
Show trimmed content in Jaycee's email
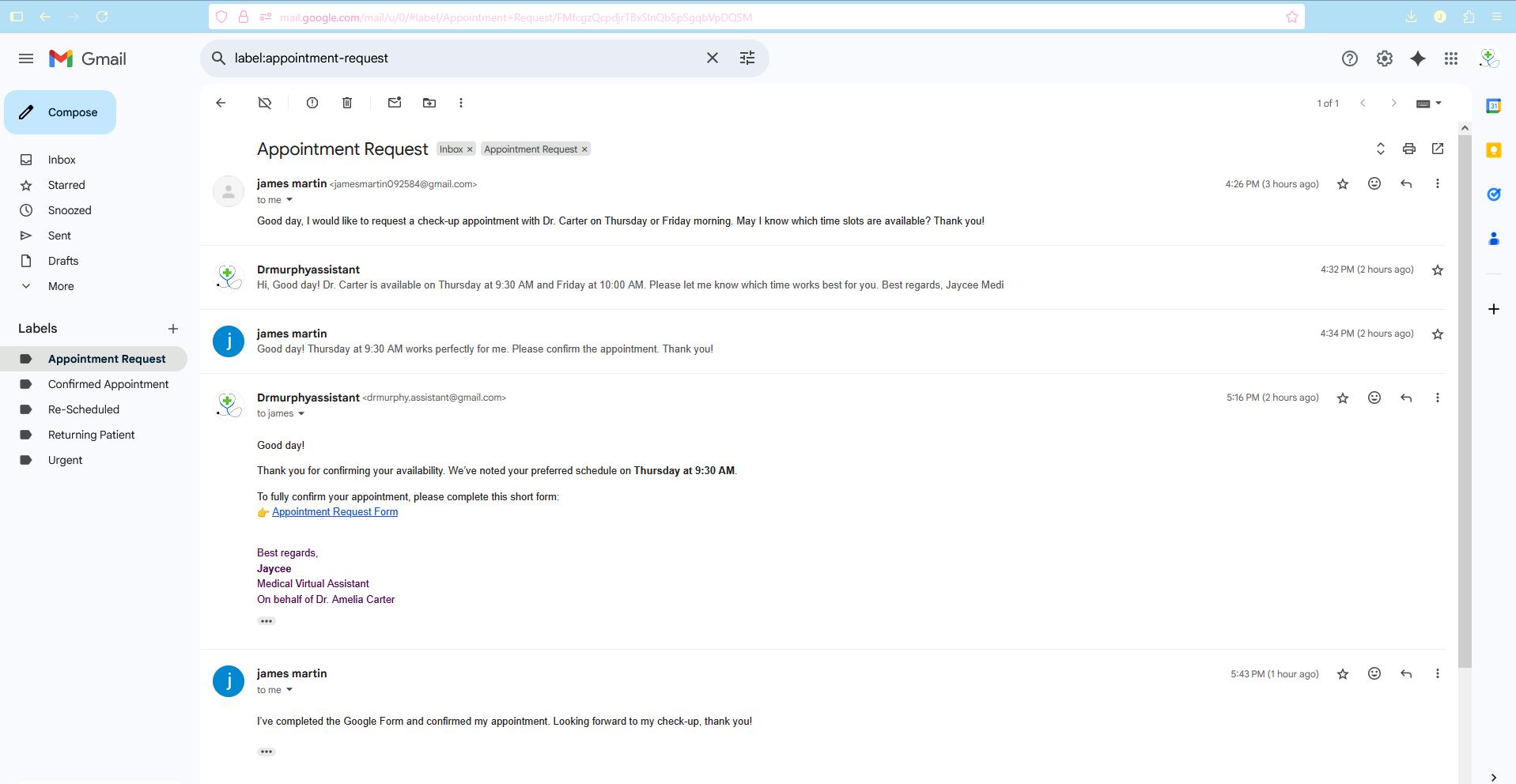point(267,621)
